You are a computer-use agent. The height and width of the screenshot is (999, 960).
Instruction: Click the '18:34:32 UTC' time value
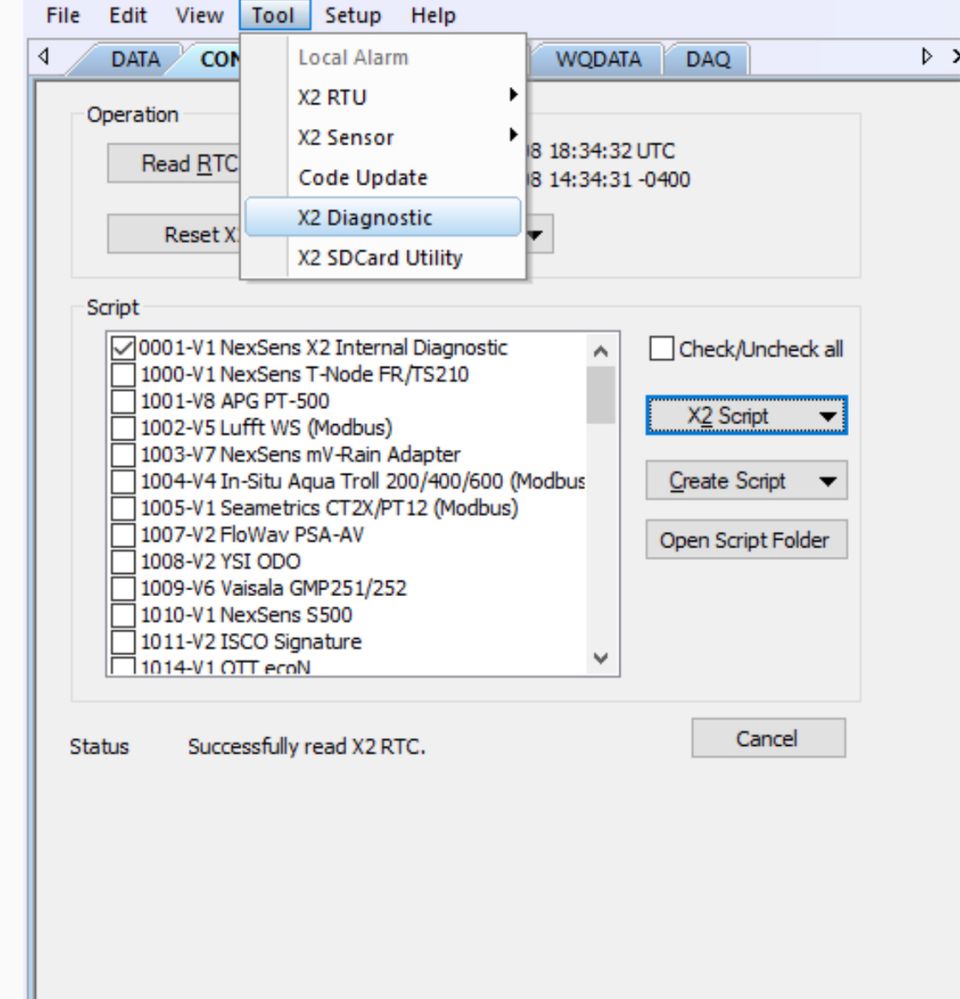point(612,151)
